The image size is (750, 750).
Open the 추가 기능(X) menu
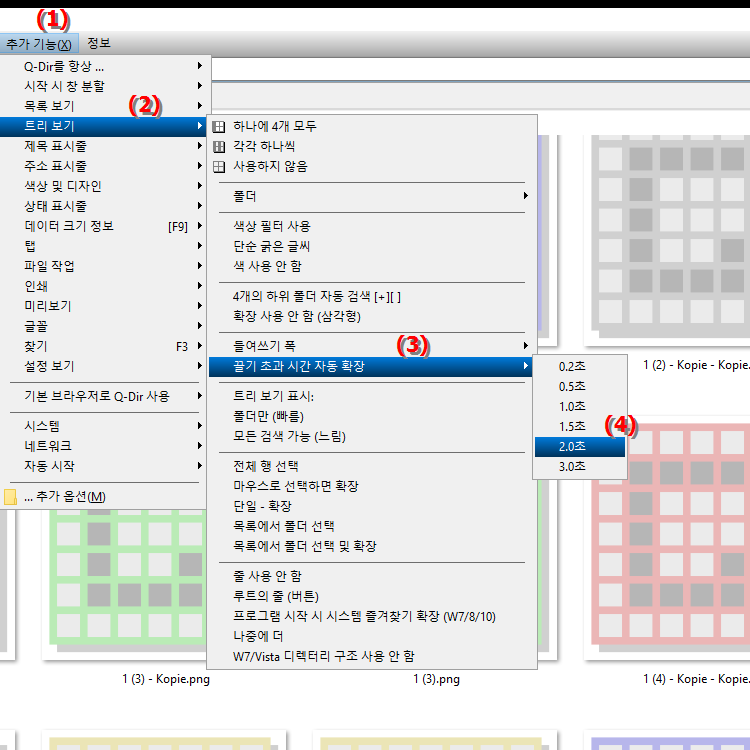[x=39, y=44]
